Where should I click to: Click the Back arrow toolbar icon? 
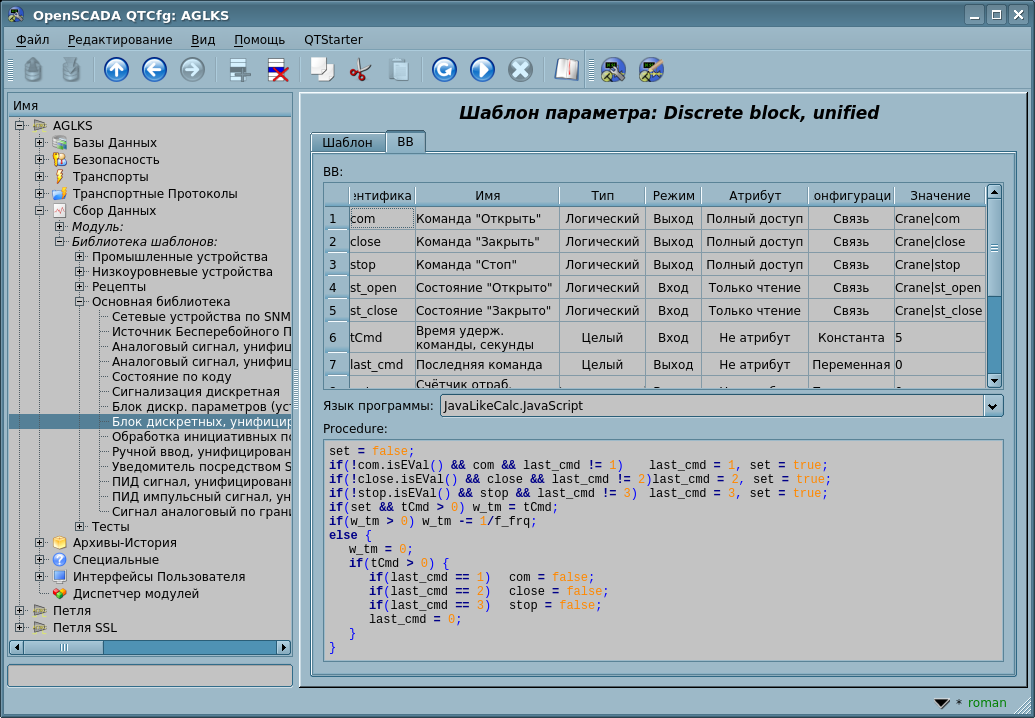point(154,70)
